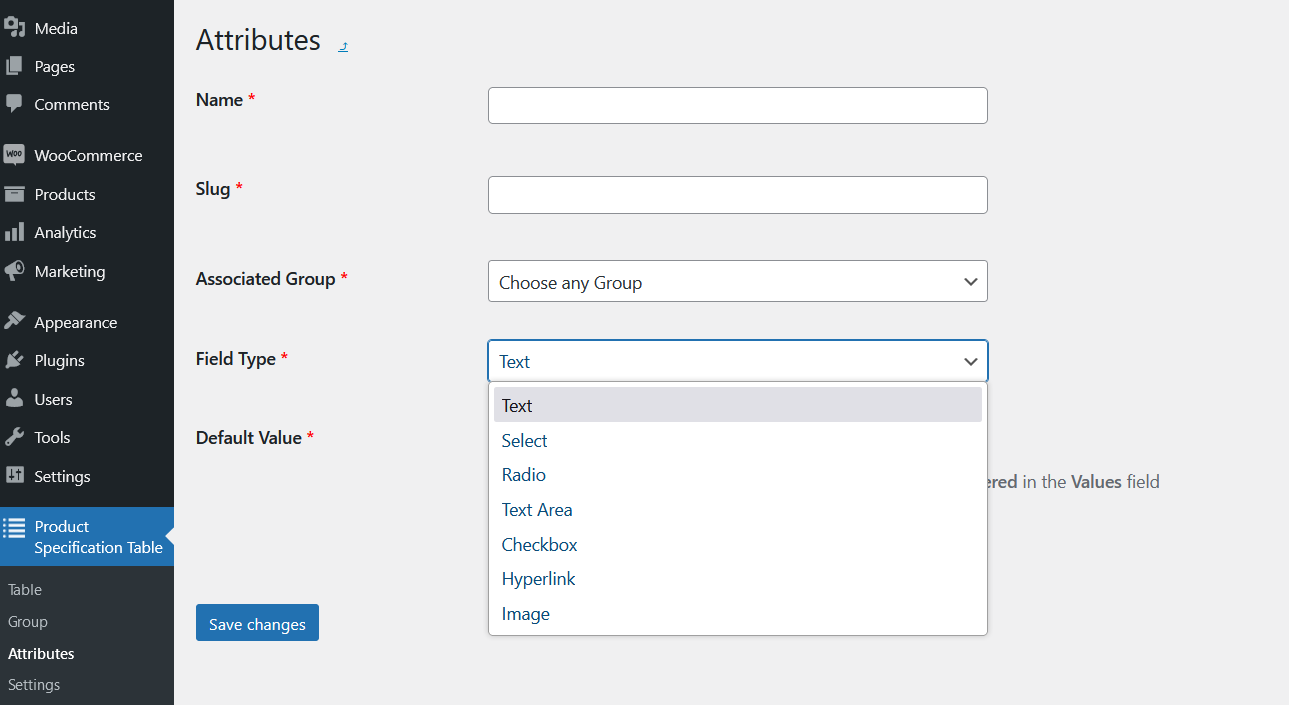Image resolution: width=1289 pixels, height=705 pixels.
Task: View Comments via the speech bubble icon
Action: [x=70, y=104]
